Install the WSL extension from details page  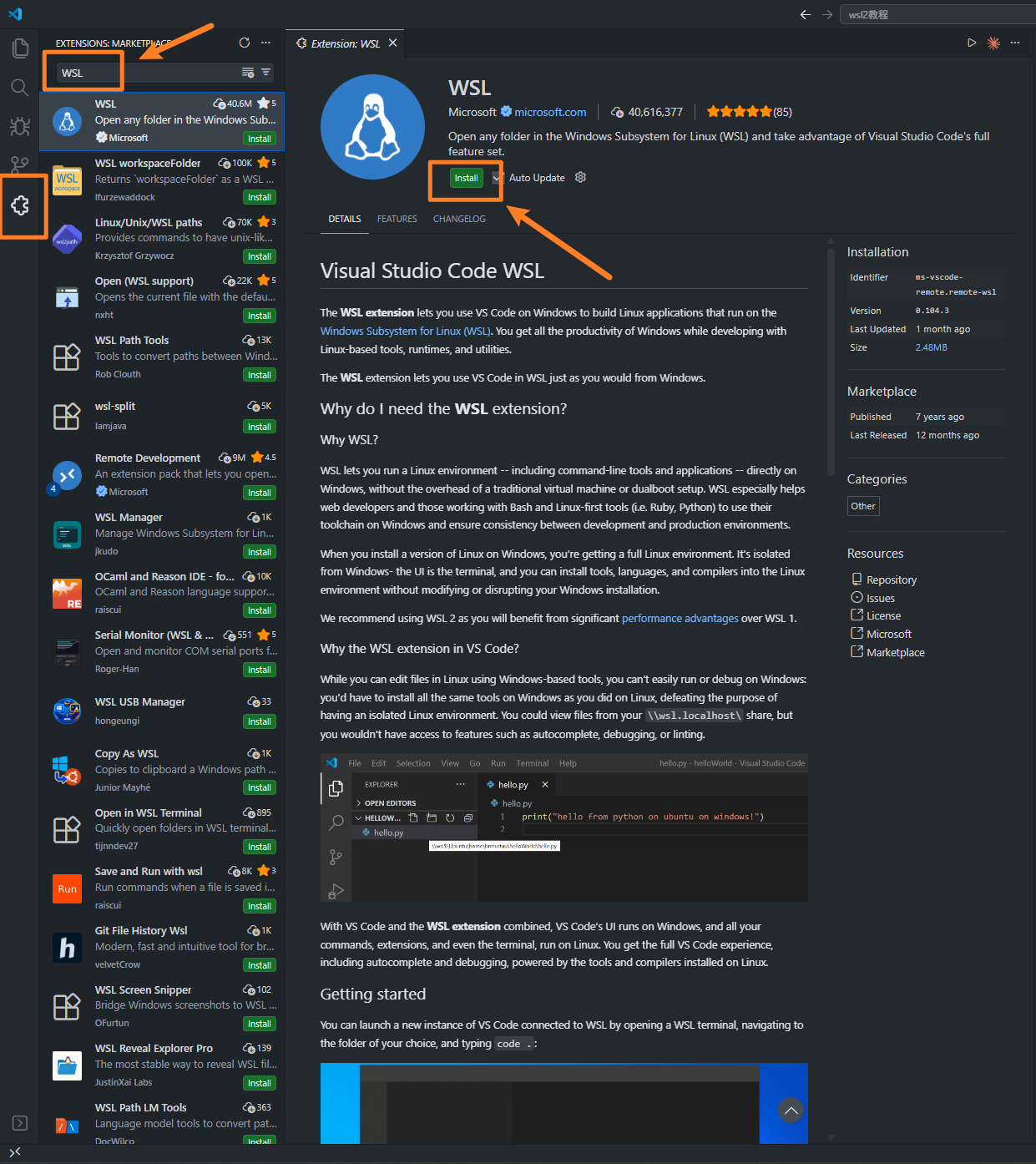tap(467, 178)
